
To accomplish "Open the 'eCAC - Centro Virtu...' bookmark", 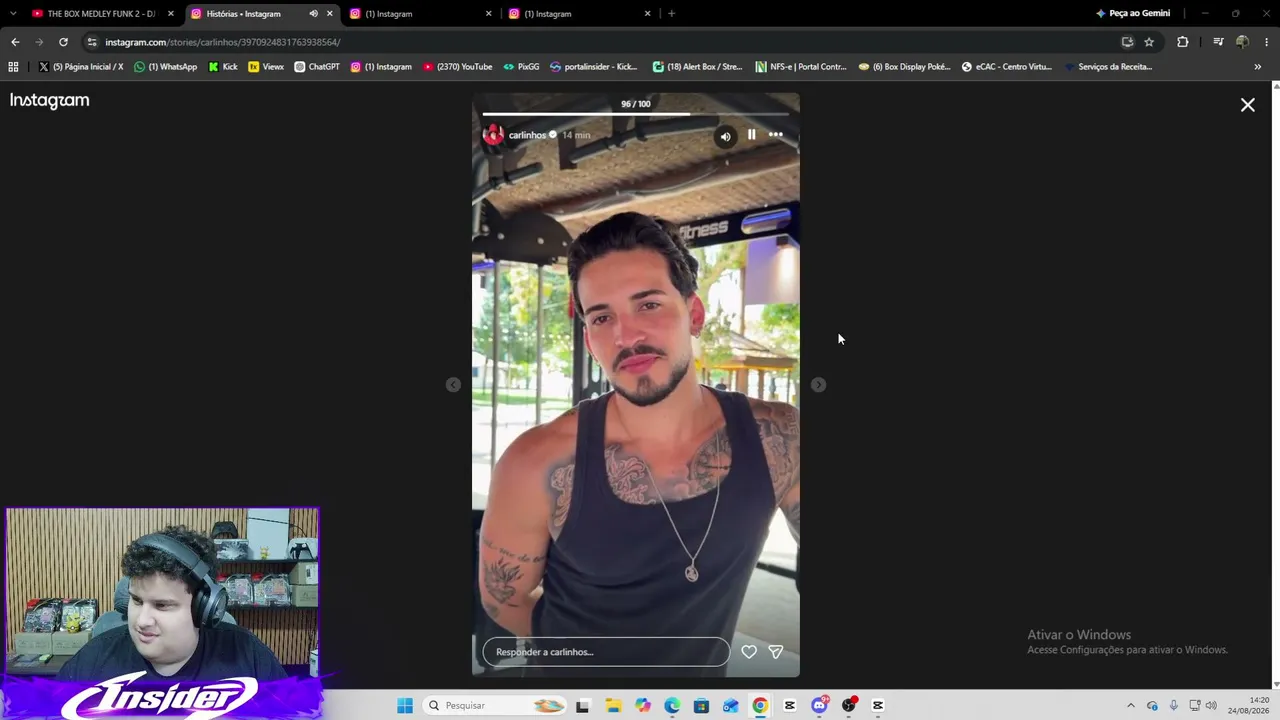I will [1007, 67].
